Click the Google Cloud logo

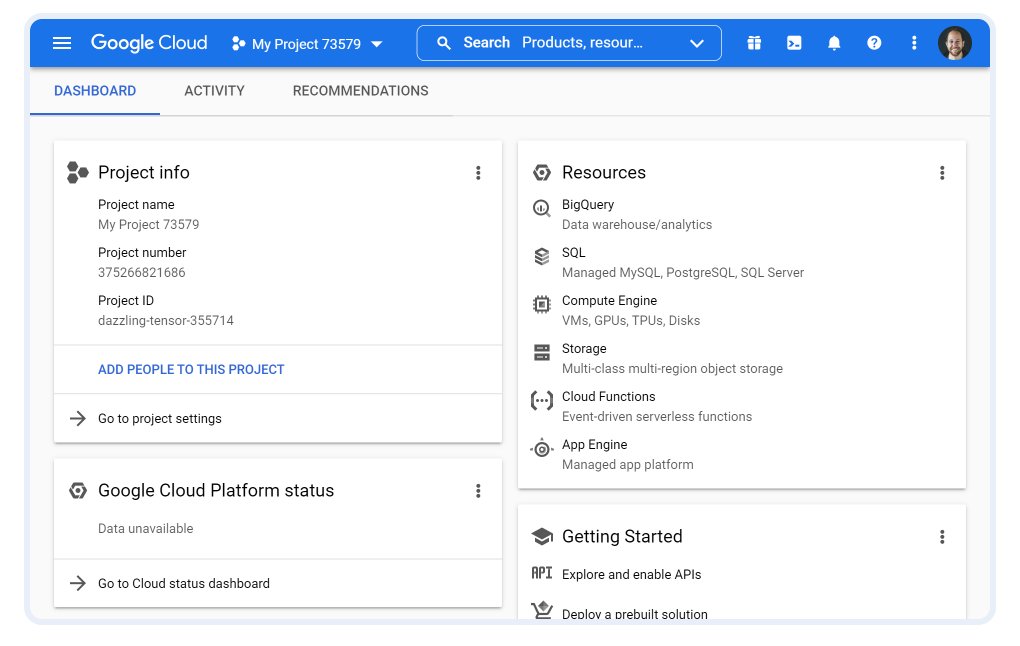point(149,43)
